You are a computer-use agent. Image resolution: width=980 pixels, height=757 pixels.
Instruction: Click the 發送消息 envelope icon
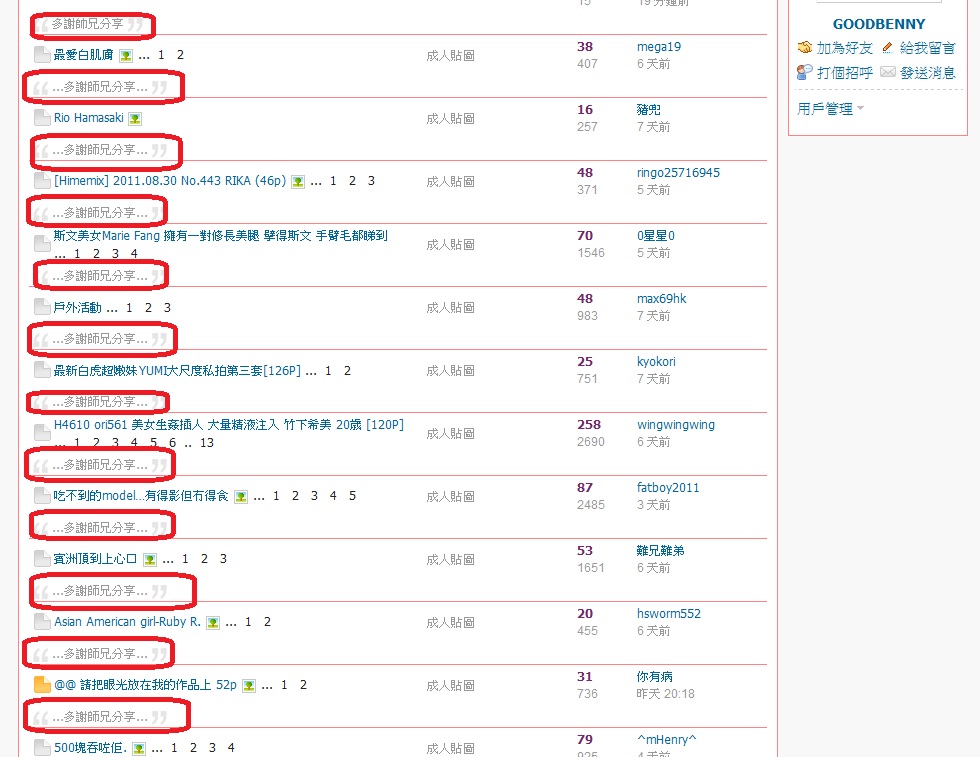coord(888,73)
